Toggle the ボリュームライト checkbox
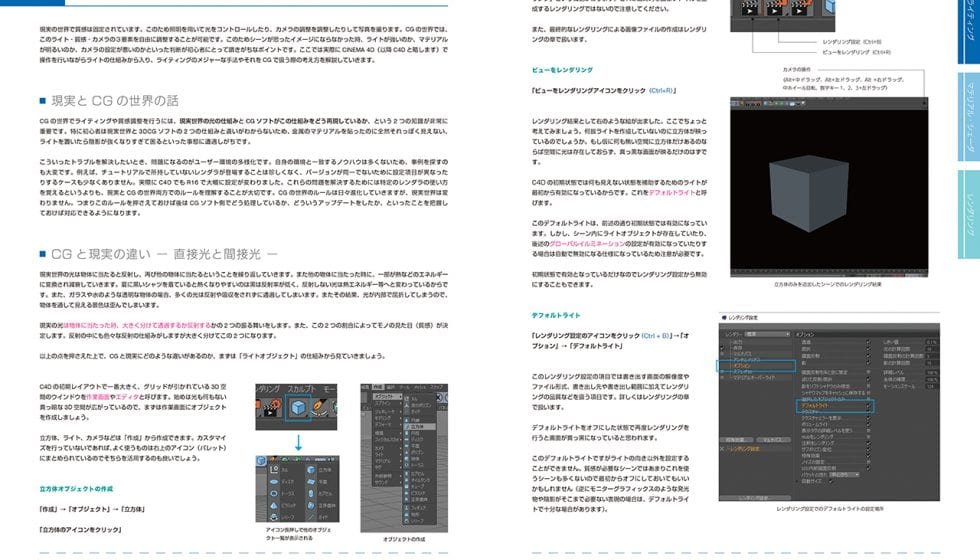This screenshot has width=980, height=560. coord(869,424)
